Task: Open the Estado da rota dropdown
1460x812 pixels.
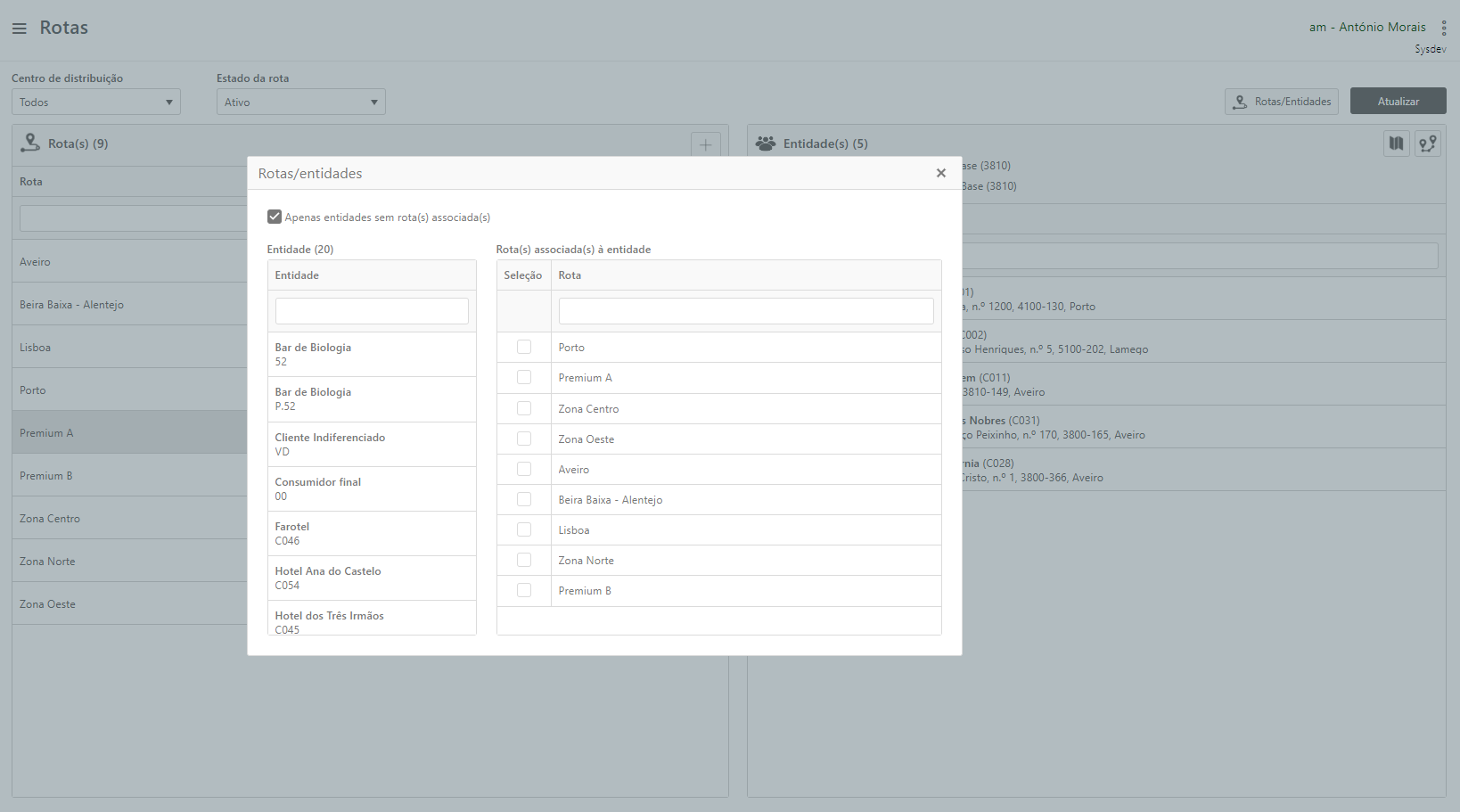Action: coord(300,103)
